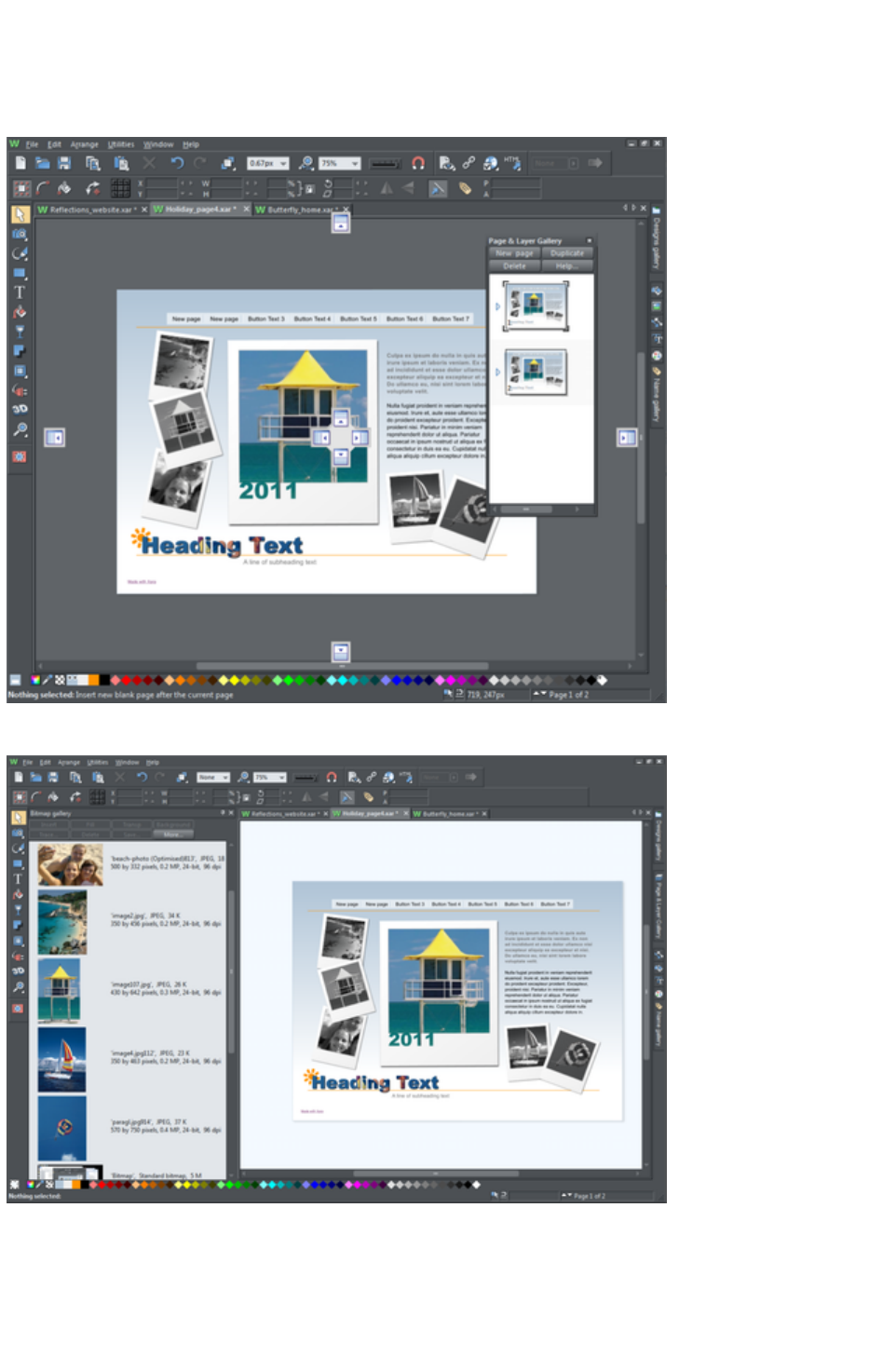Click New document icon in Bitmap gallery window

point(18,777)
